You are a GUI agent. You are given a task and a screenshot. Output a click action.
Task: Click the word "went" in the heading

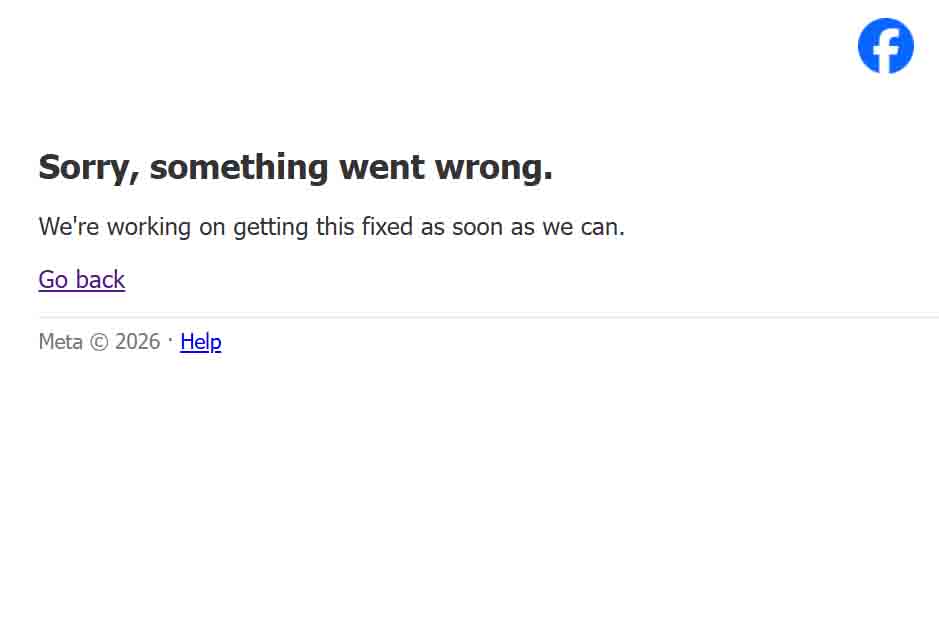click(x=382, y=168)
